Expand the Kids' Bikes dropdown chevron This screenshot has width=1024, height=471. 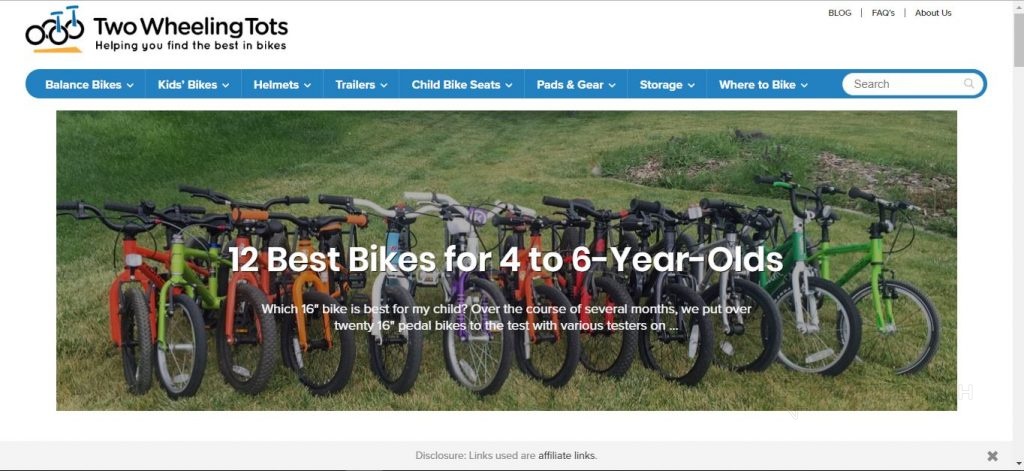coord(225,85)
